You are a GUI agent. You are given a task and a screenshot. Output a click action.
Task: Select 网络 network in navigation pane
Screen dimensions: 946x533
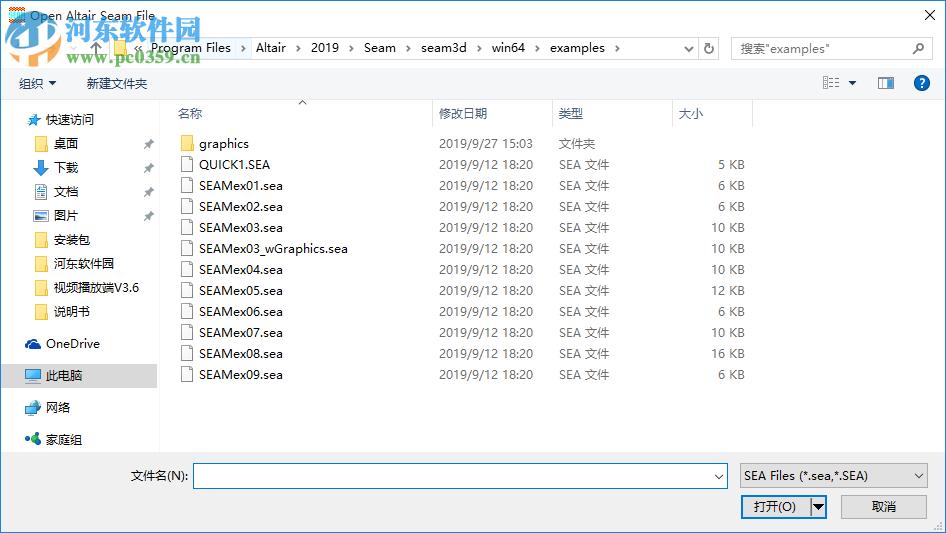pyautogui.click(x=57, y=407)
